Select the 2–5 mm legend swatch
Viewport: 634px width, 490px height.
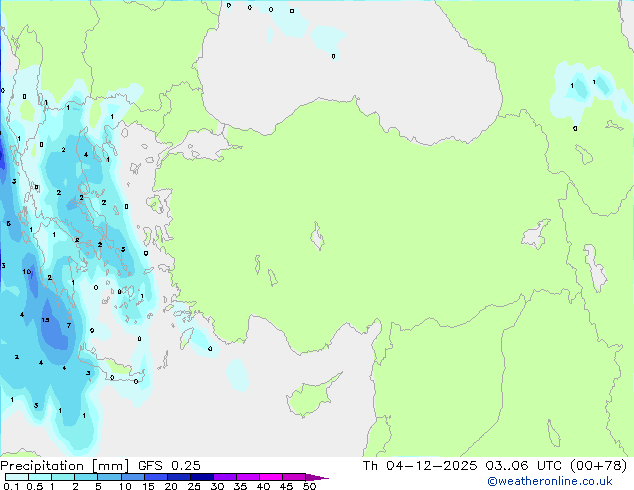(x=86, y=477)
